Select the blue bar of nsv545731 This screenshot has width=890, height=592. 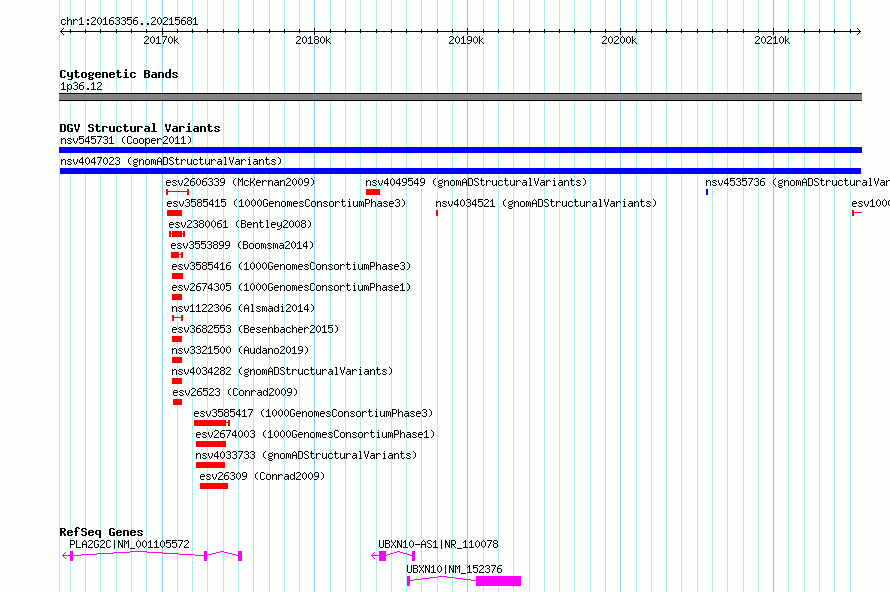click(460, 150)
